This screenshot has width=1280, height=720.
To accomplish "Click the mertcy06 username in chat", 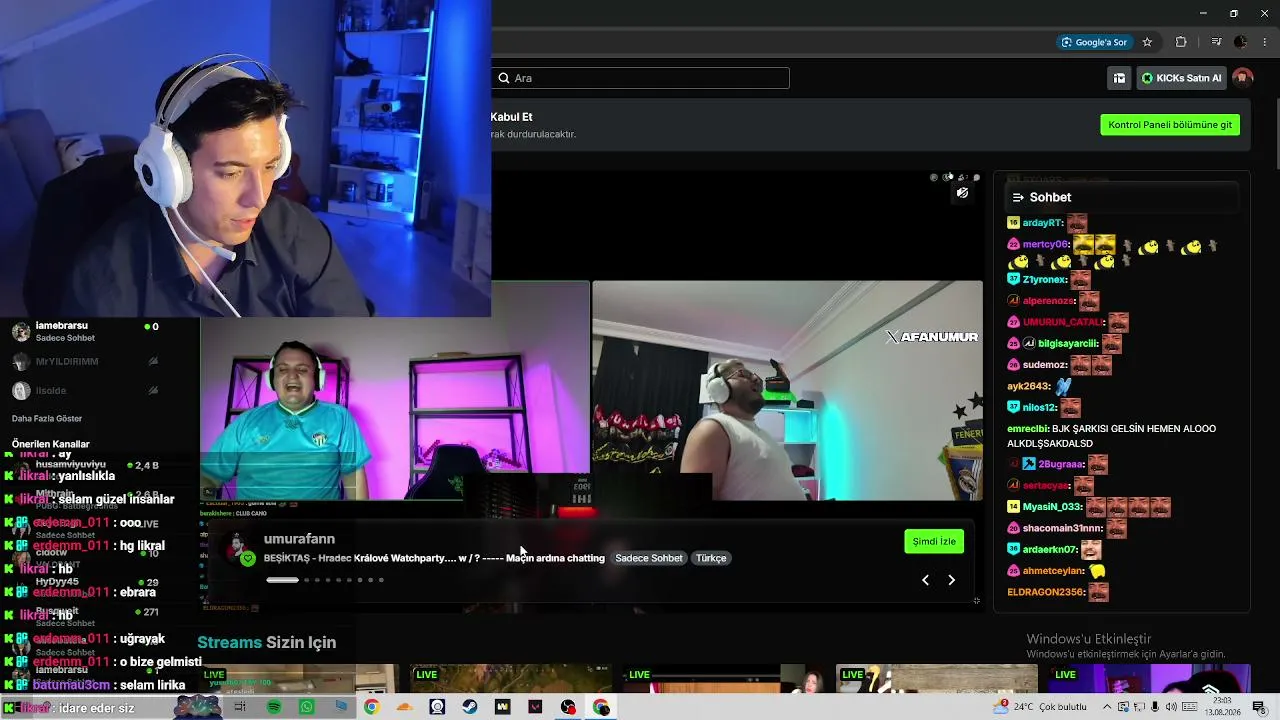I will (1046, 244).
